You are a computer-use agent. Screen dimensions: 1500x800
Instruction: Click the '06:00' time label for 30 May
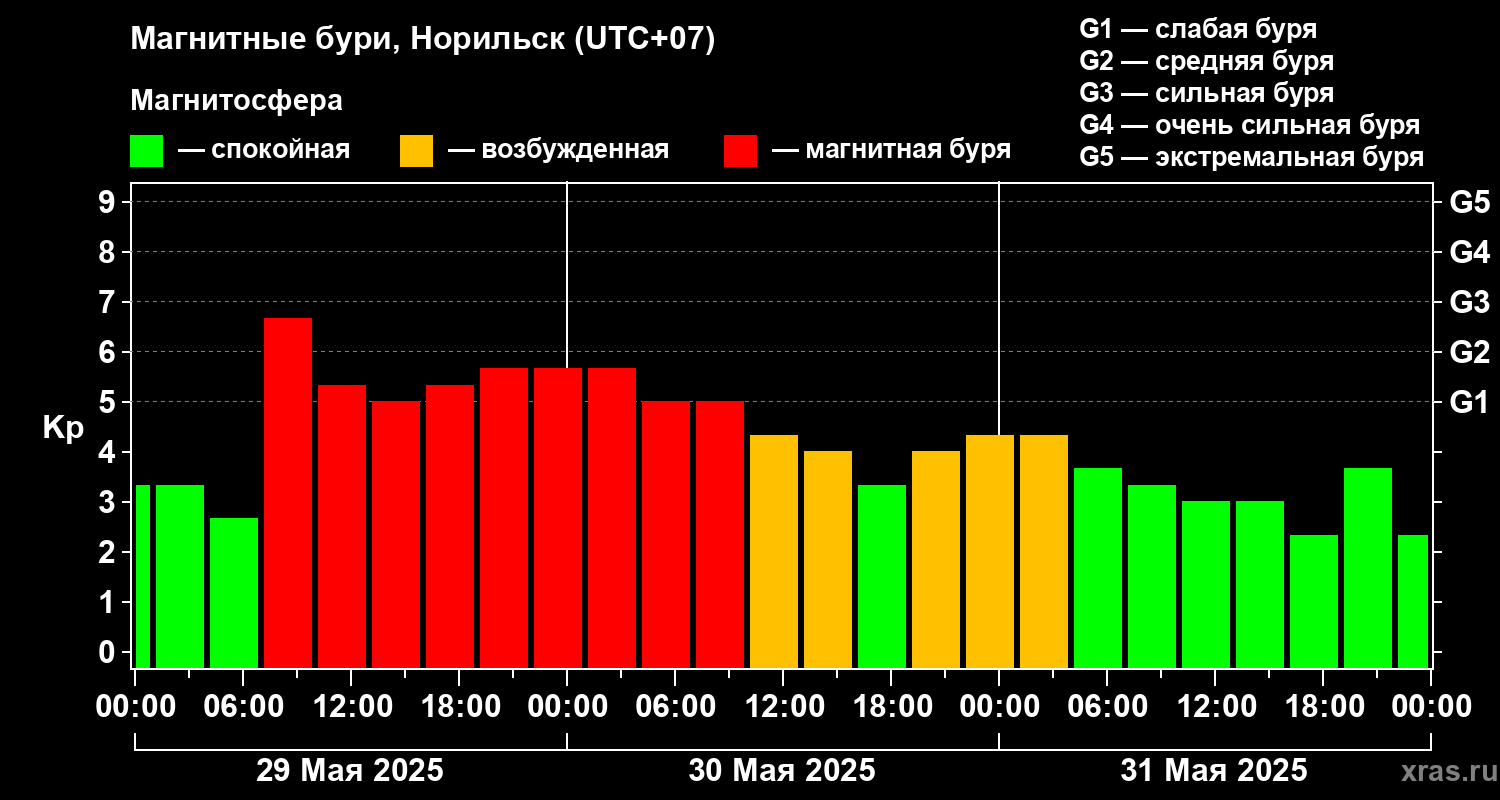pos(675,707)
